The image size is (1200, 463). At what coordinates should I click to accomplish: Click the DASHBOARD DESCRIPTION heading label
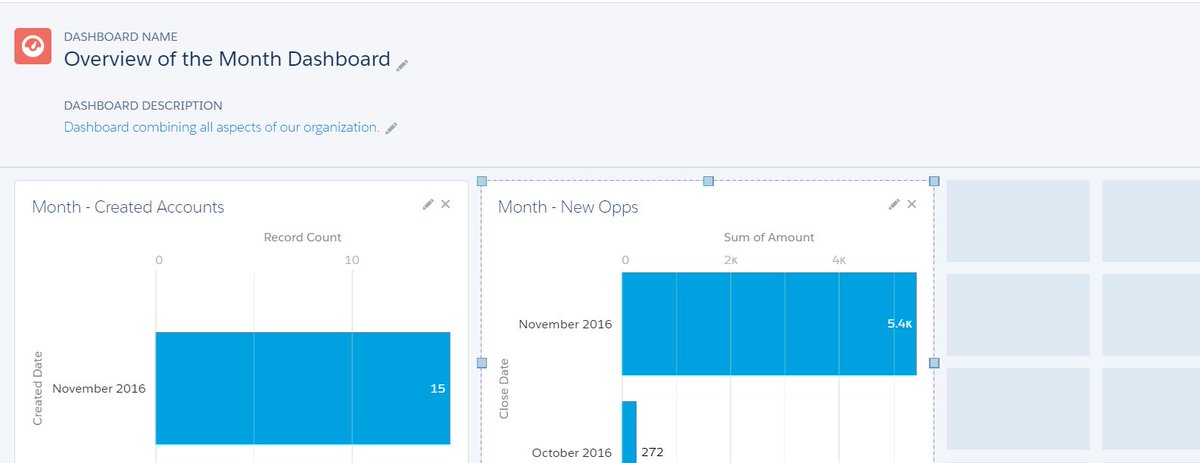(x=143, y=105)
